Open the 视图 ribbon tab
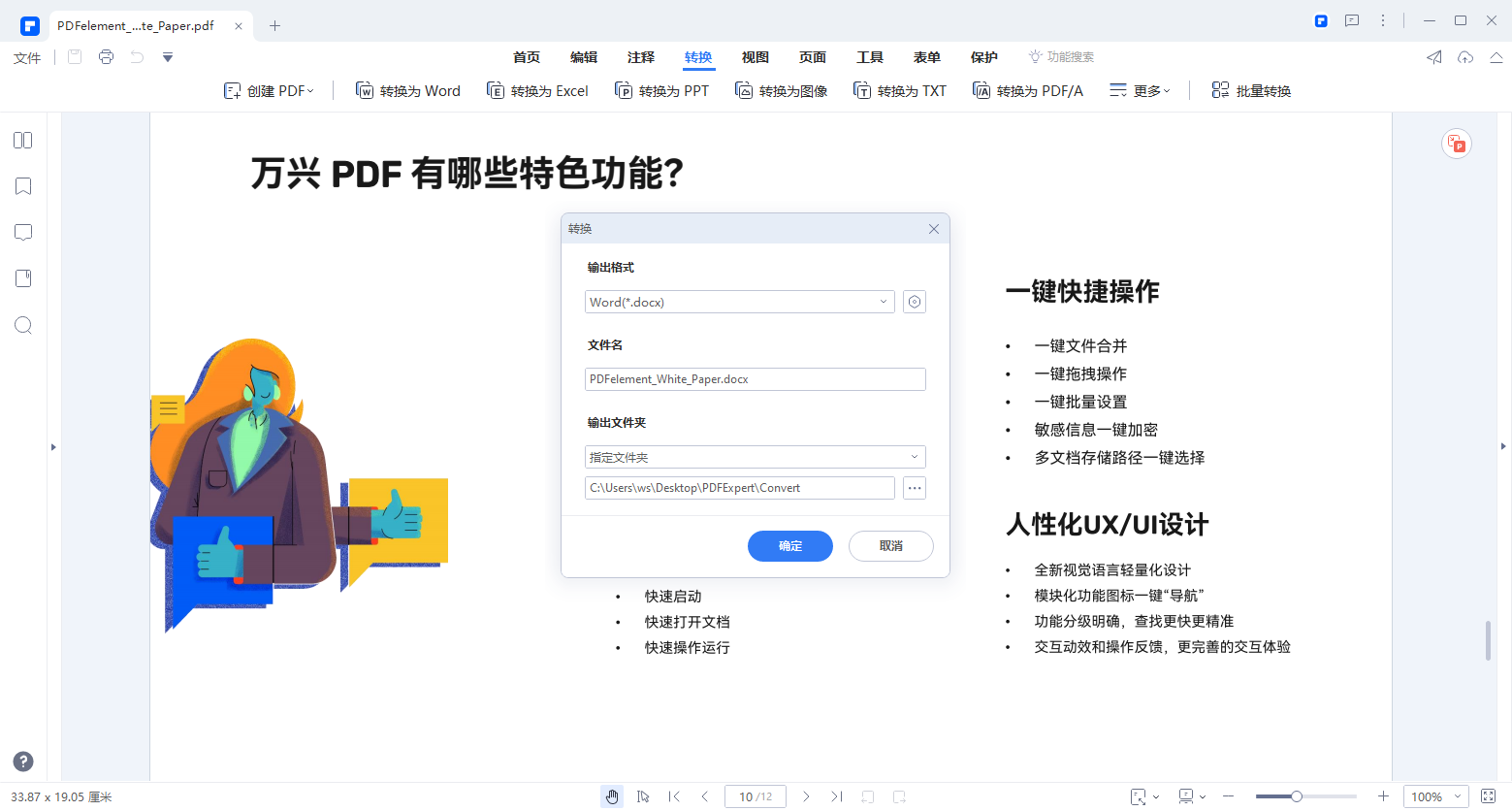This screenshot has height=811, width=1512. pos(755,57)
